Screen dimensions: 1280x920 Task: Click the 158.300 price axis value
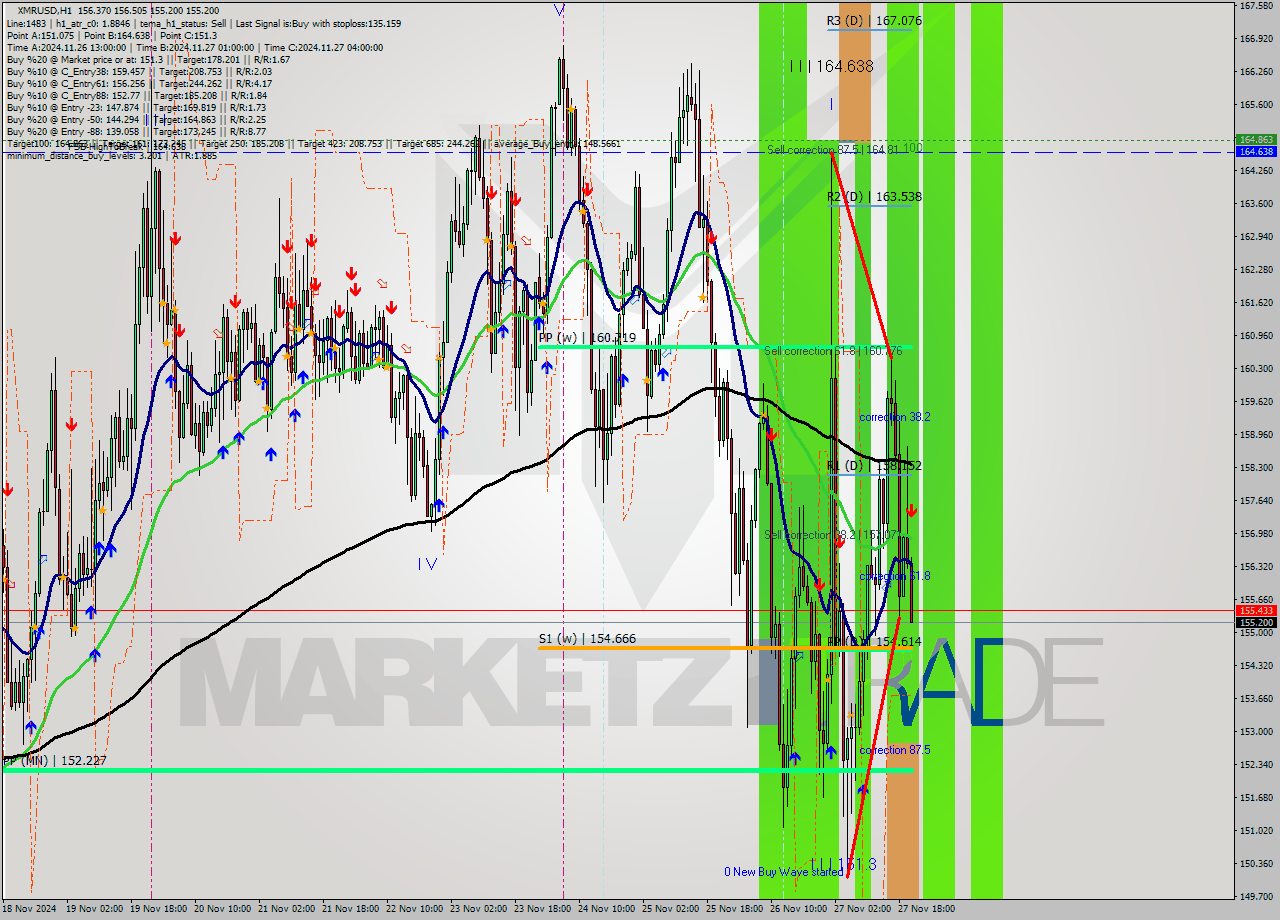click(x=1256, y=467)
